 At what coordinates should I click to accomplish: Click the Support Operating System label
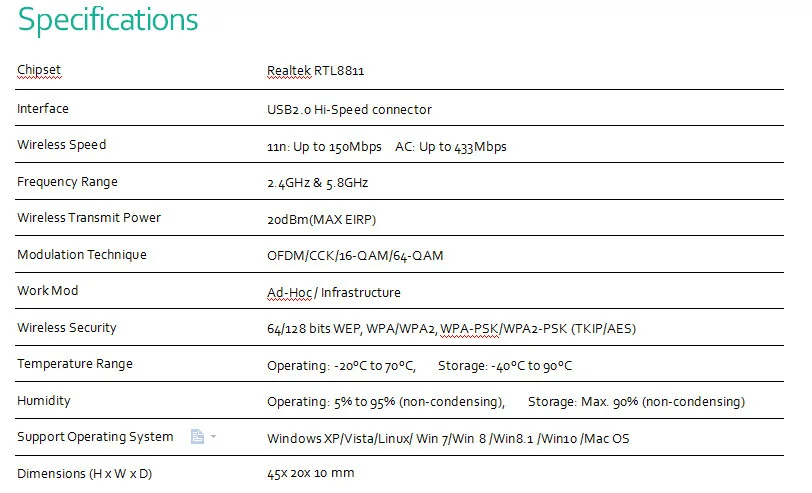click(x=95, y=437)
